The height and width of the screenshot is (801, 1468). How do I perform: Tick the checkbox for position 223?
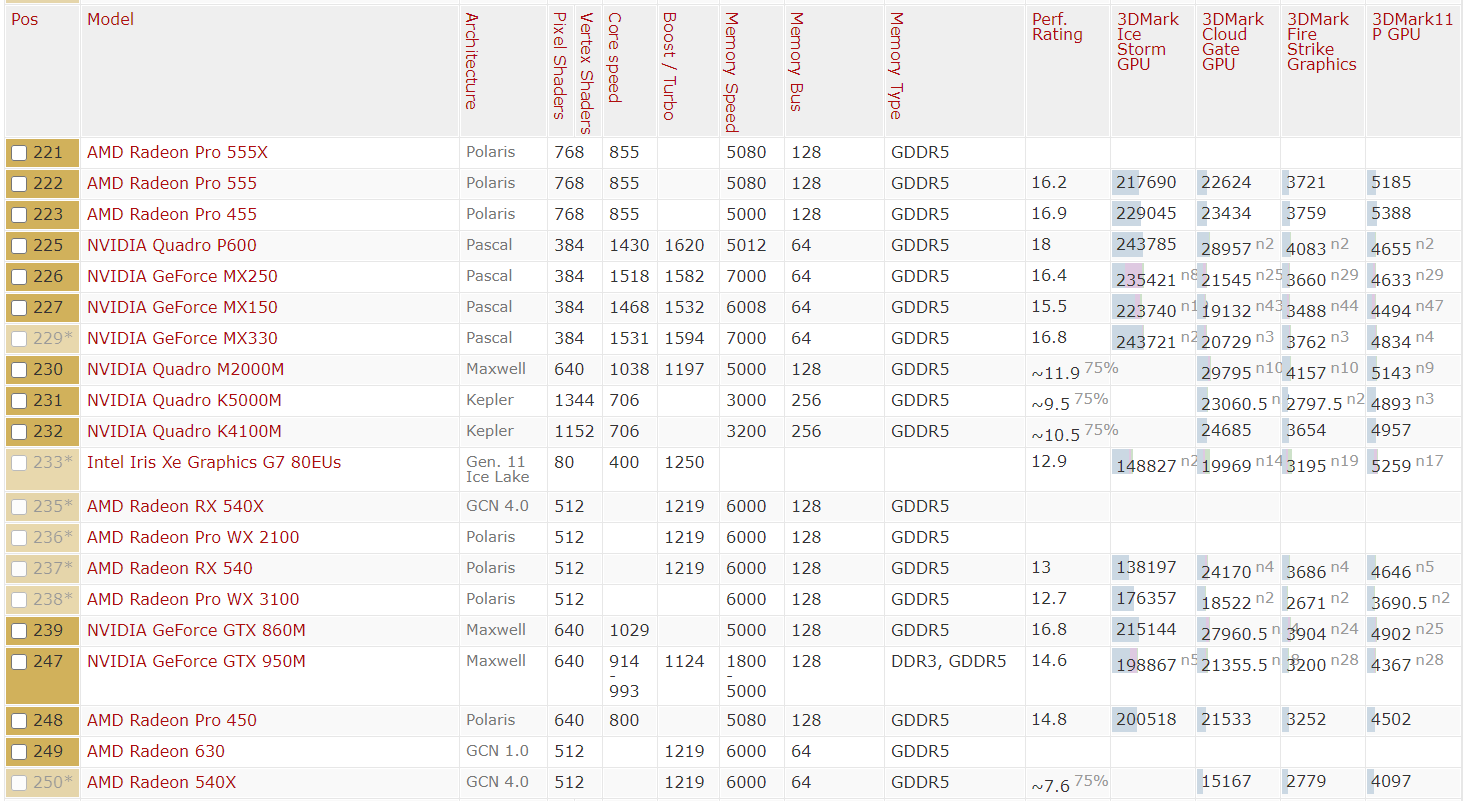pyautogui.click(x=19, y=215)
